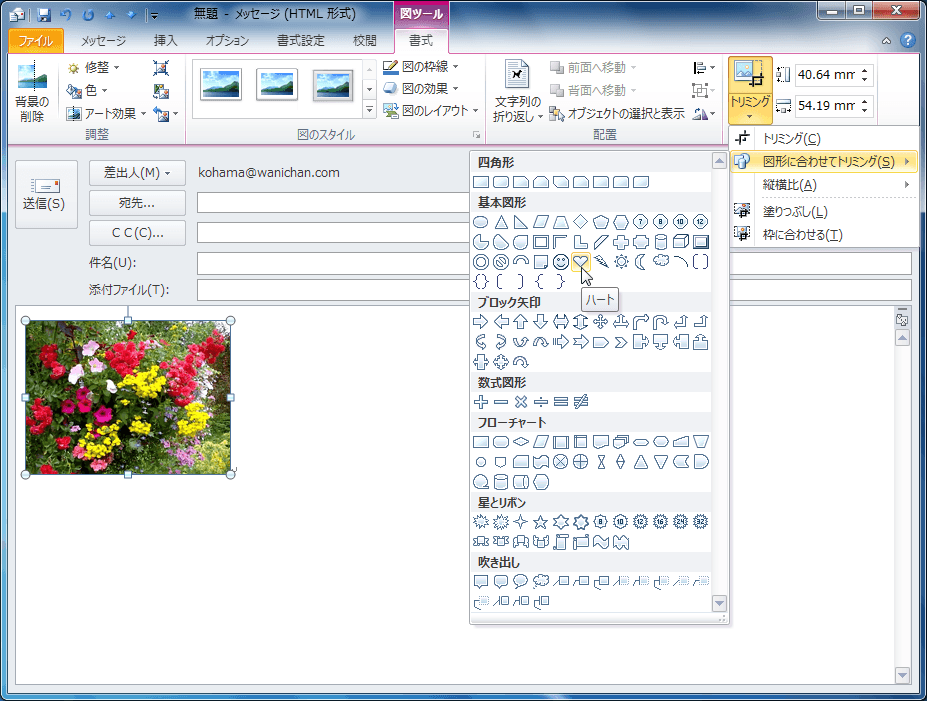Choose the no-symbol prohibited shape
The image size is (927, 701).
coord(501,261)
